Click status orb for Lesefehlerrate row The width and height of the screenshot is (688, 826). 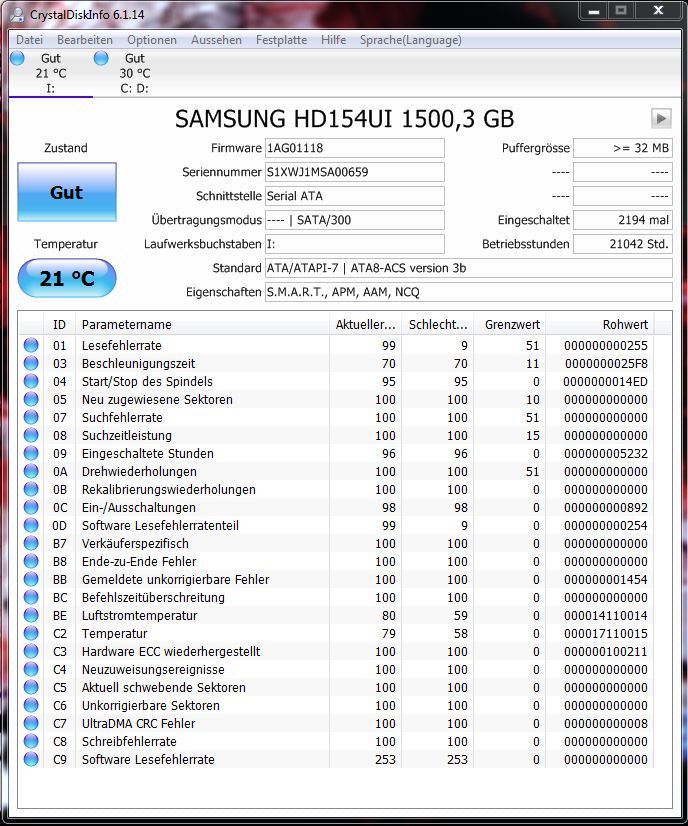[31, 345]
